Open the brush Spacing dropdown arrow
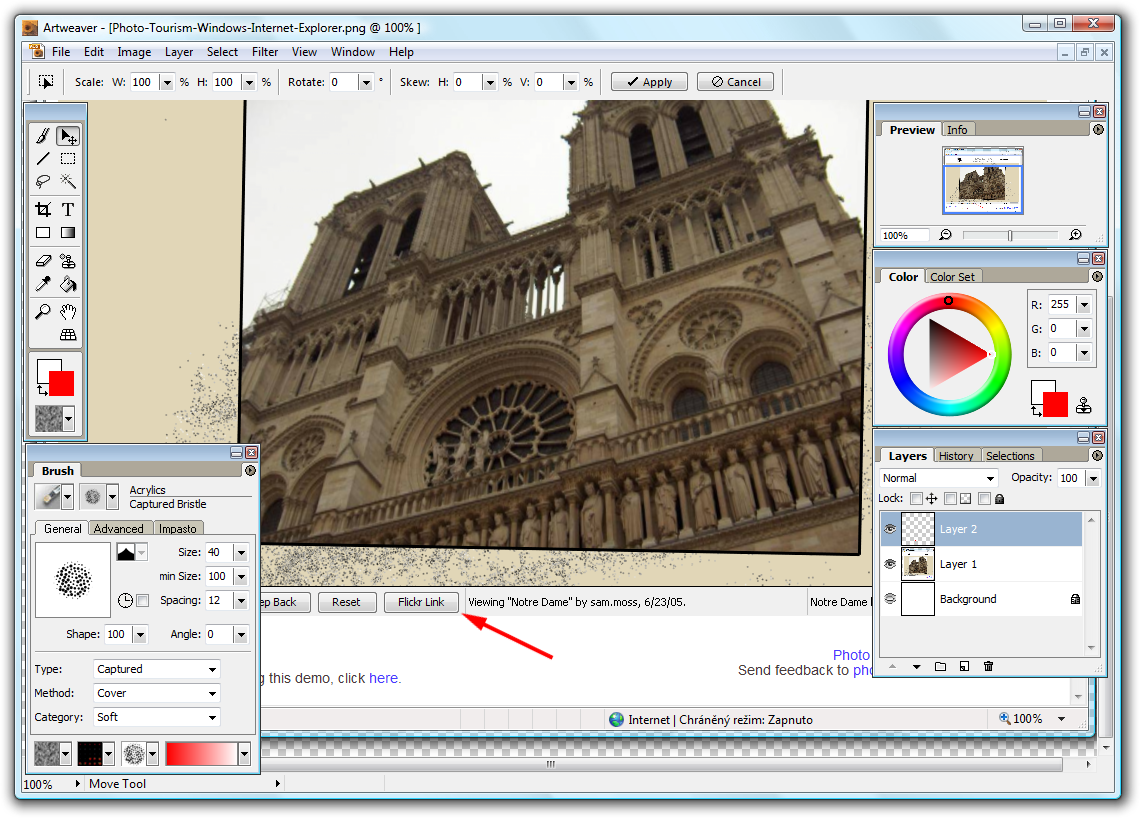This screenshot has width=1140, height=818. tap(241, 601)
